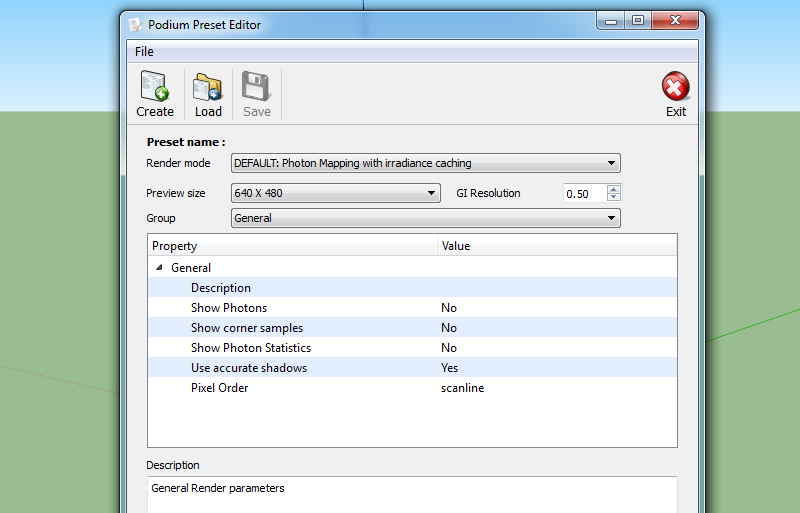The width and height of the screenshot is (800, 513).
Task: Open the Group dropdown
Action: coord(426,218)
